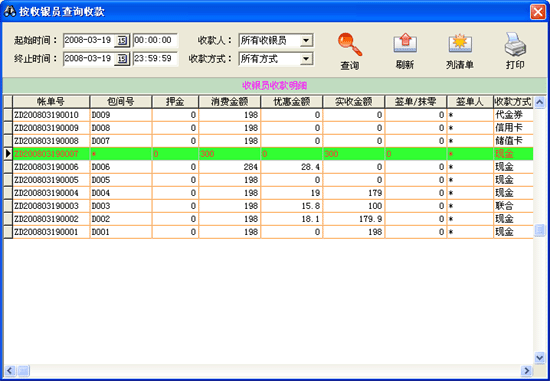Screen dimensions: 550x381
Task: Click the 储值卡 payment method cell
Action: click(513, 141)
